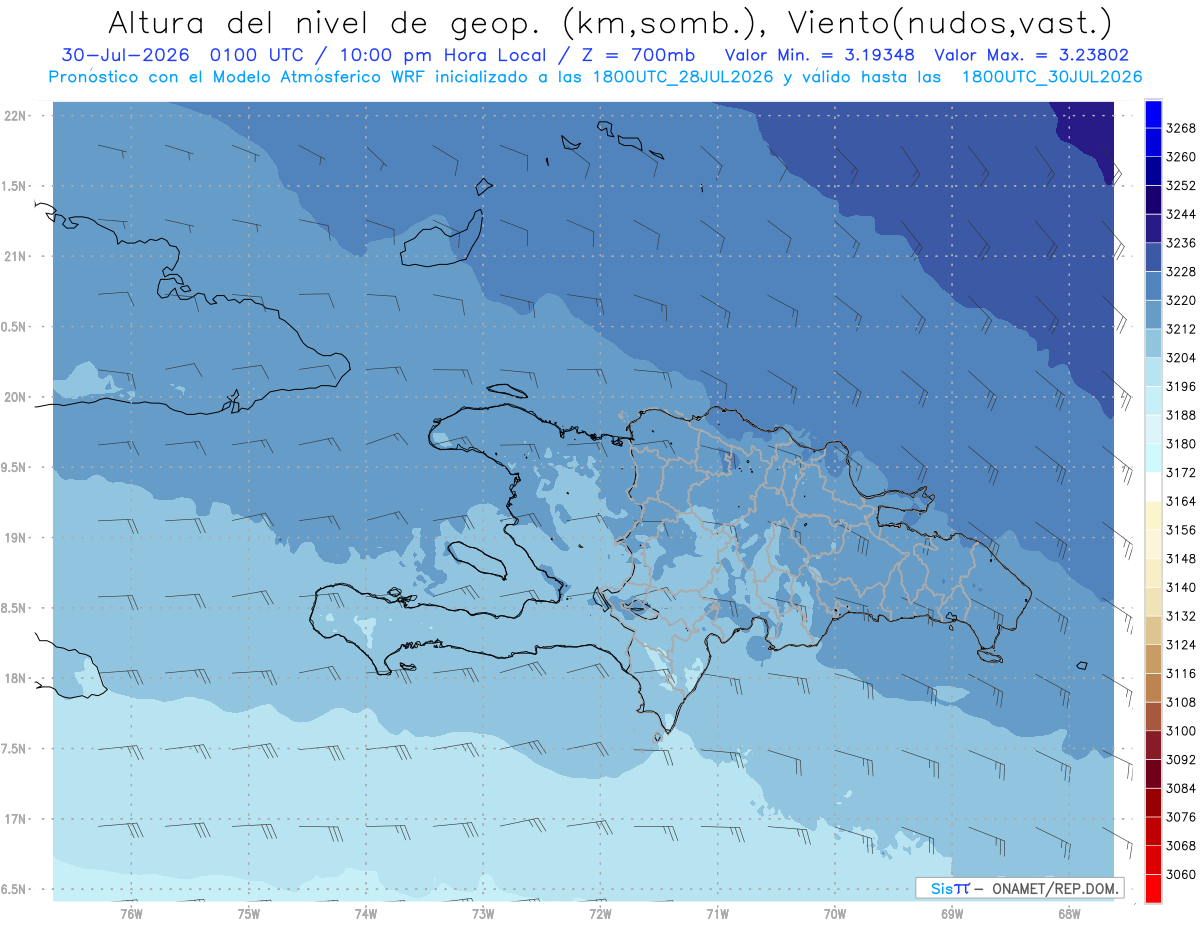1200x927 pixels.
Task: Click the 73W longitude label
Action: point(483,913)
